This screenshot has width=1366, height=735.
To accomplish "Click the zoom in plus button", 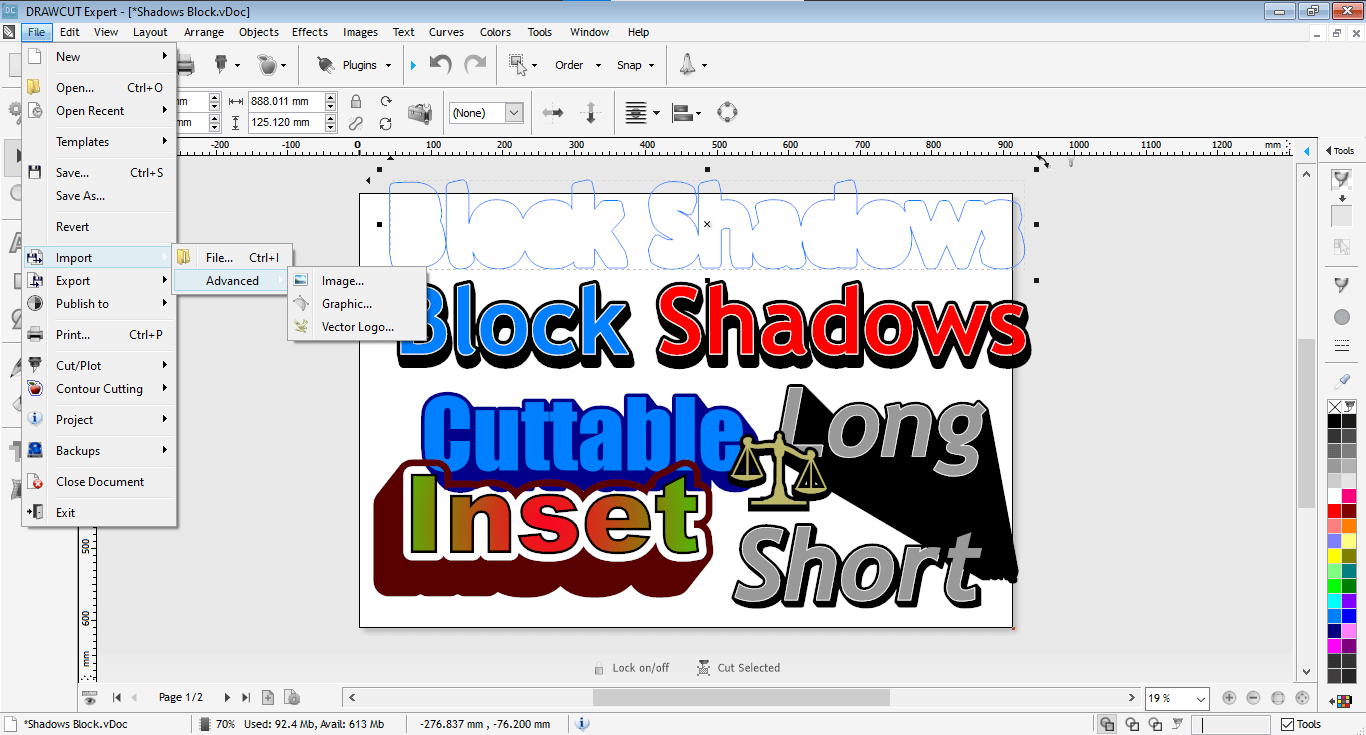I will [x=1229, y=698].
